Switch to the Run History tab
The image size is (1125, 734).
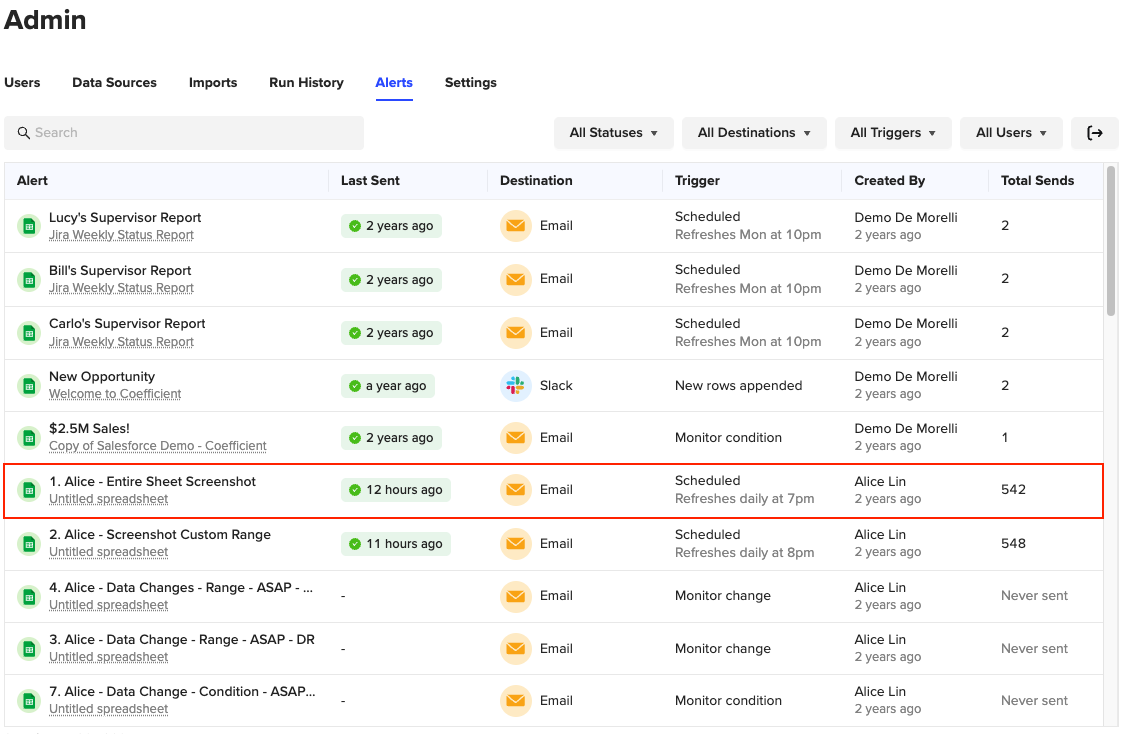coord(306,83)
